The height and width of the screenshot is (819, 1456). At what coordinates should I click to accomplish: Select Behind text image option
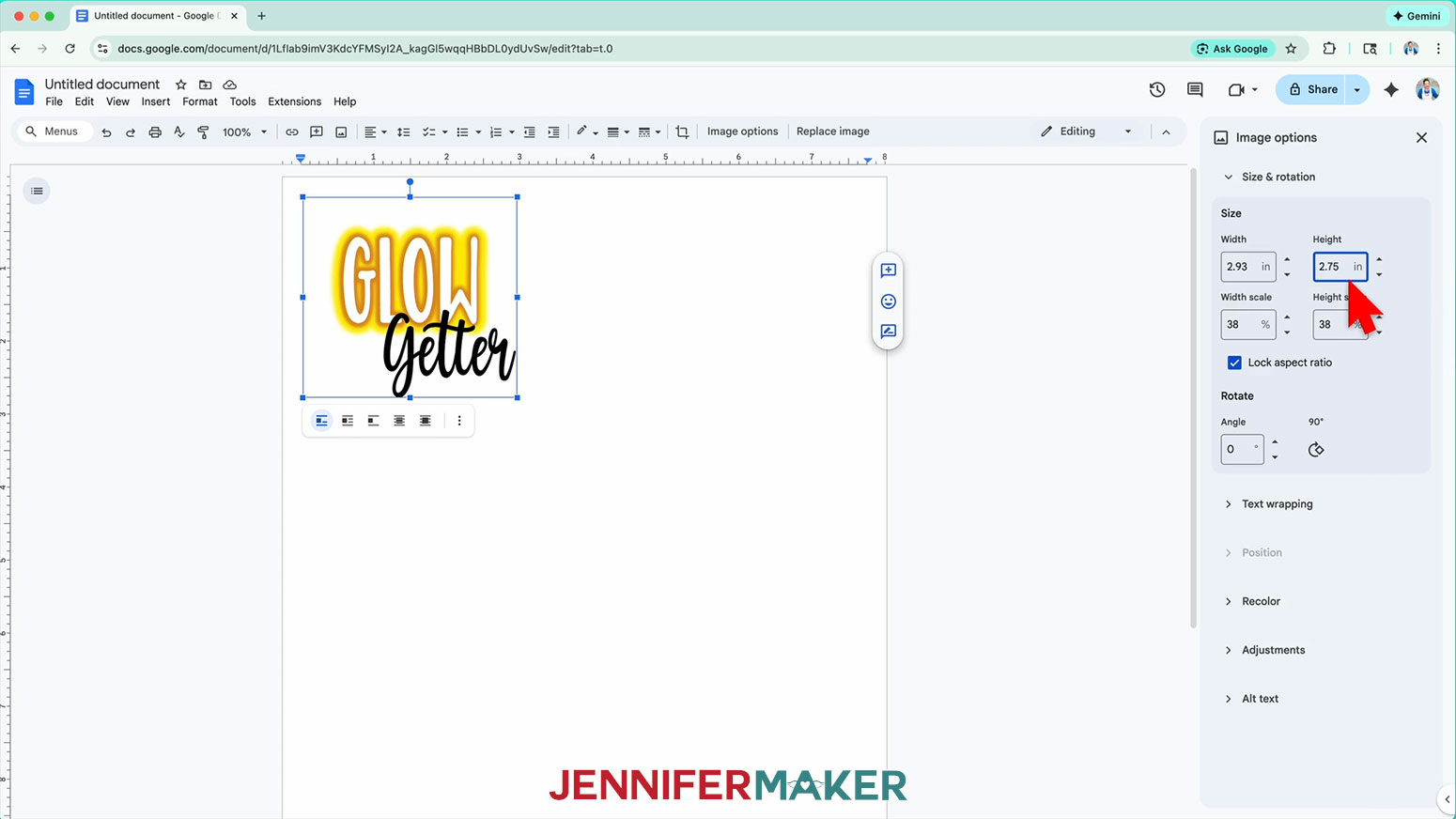point(399,421)
